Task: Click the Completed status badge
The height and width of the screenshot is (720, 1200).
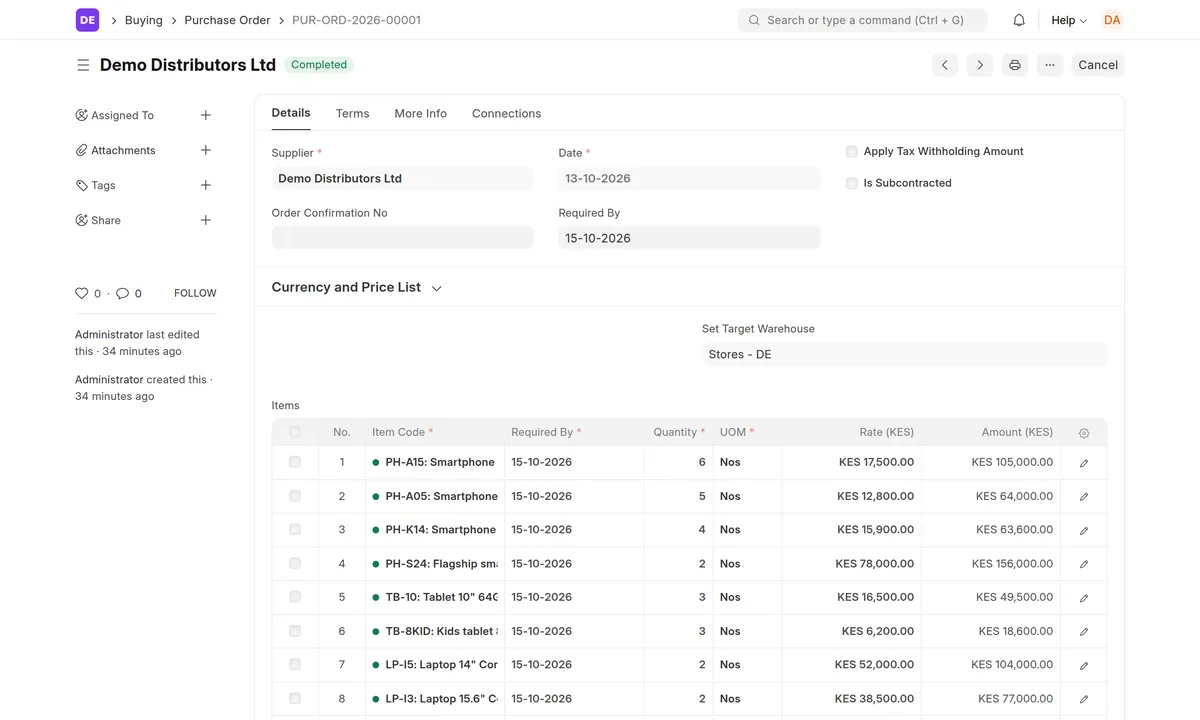Action: click(319, 65)
